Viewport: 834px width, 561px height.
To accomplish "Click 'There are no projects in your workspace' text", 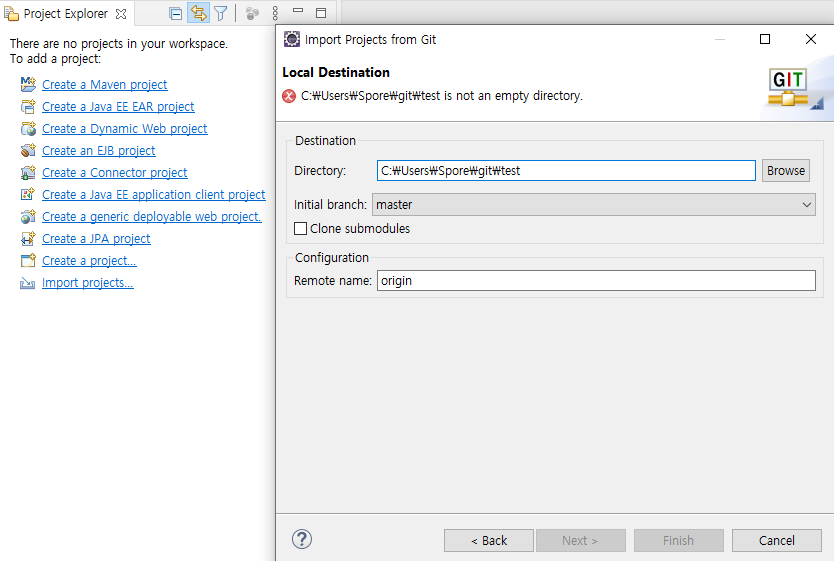I will [119, 44].
